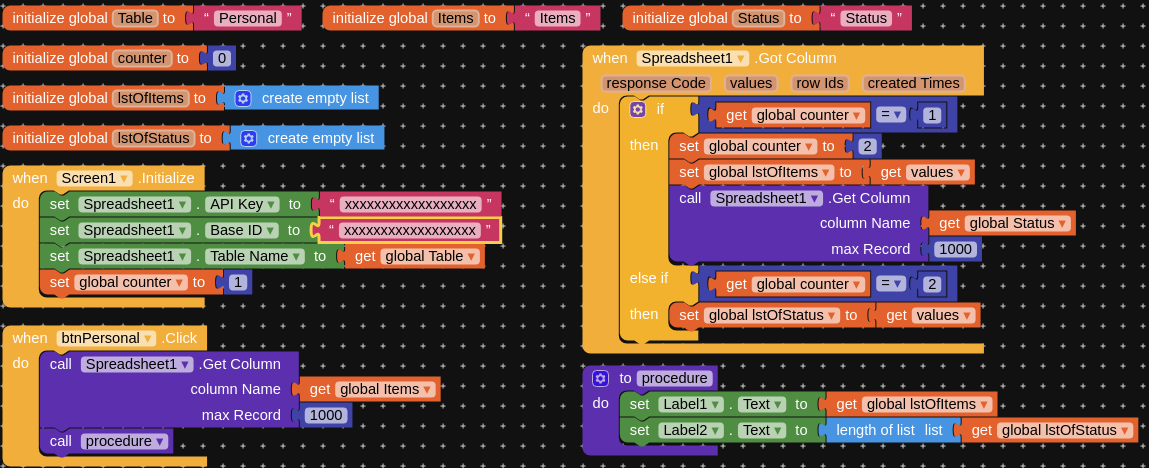The width and height of the screenshot is (1149, 468).
Task: Click the API Key text string field
Action: tap(410, 204)
